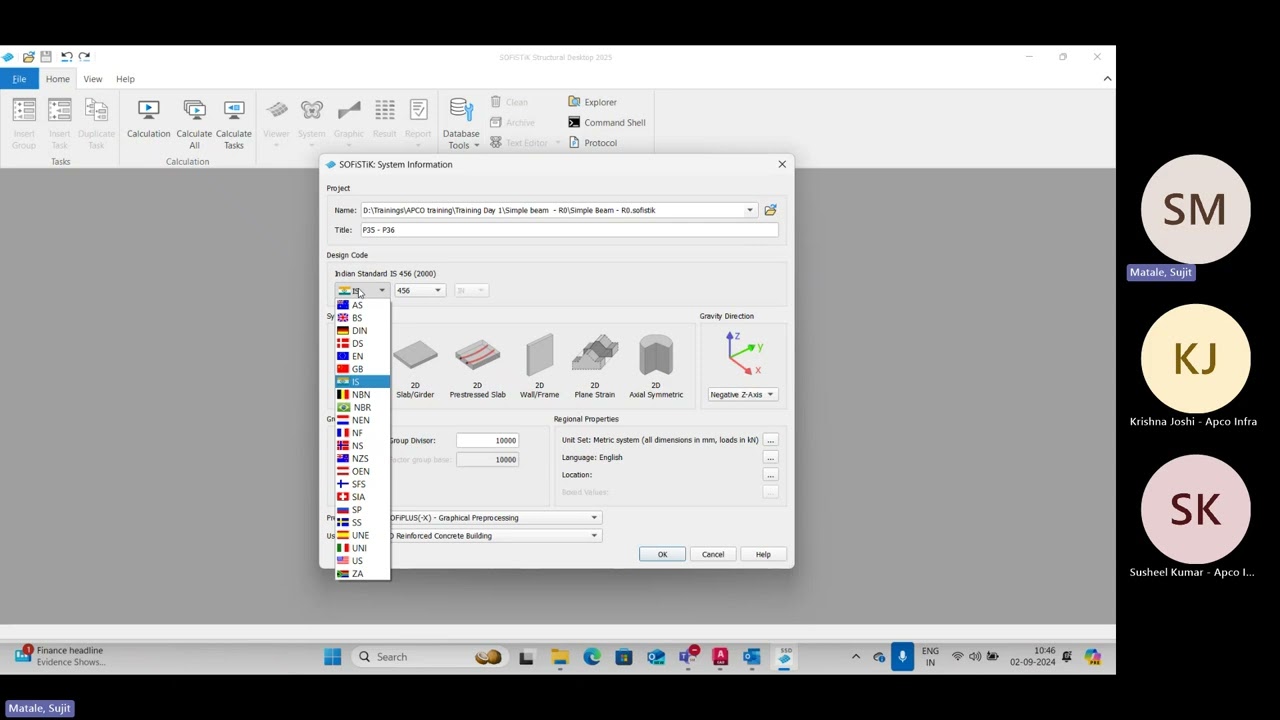
Task: Click the save icon in quick access toolbar
Action: point(46,57)
